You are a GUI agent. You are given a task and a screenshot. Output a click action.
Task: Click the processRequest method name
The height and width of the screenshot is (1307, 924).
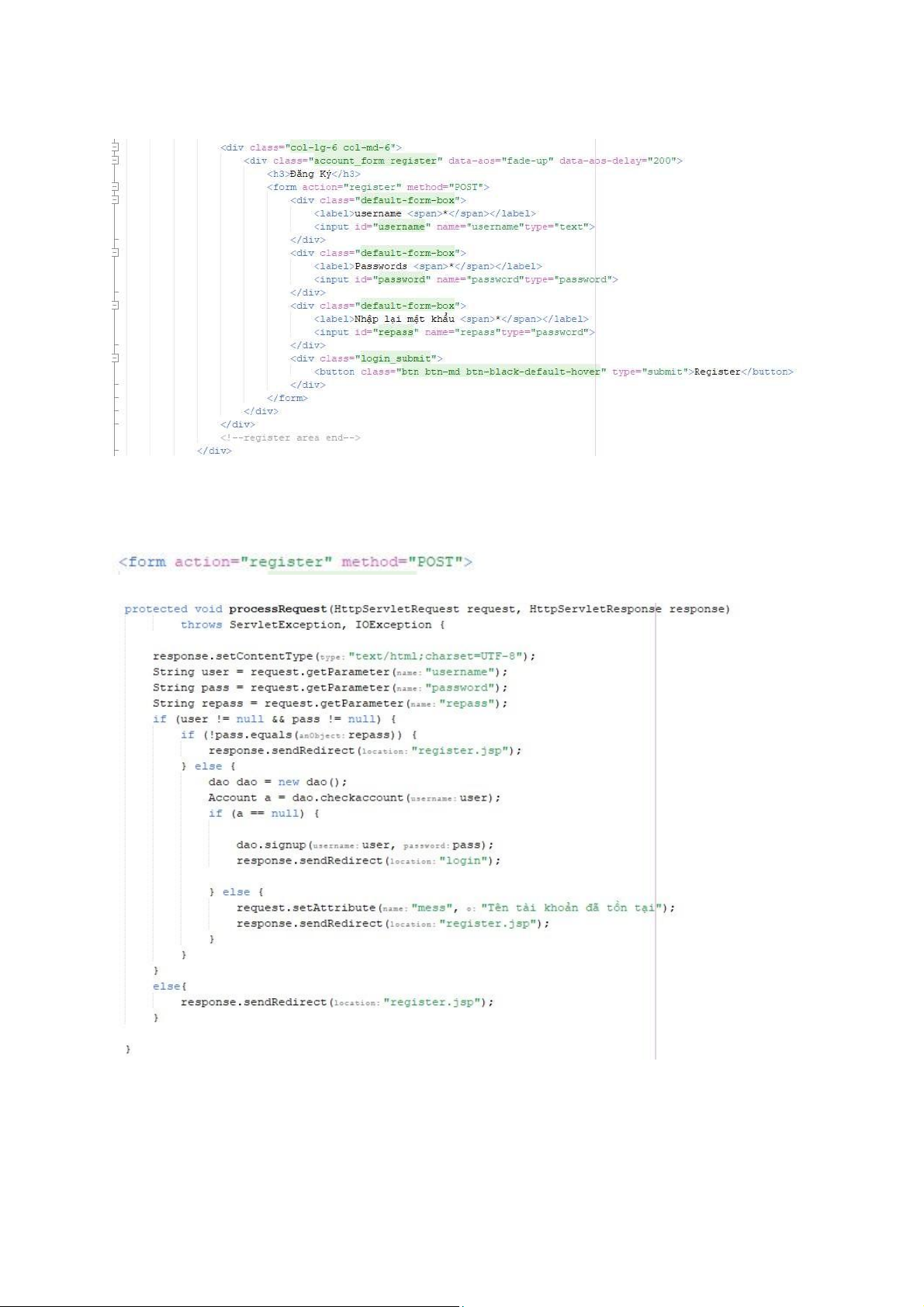coord(278,609)
